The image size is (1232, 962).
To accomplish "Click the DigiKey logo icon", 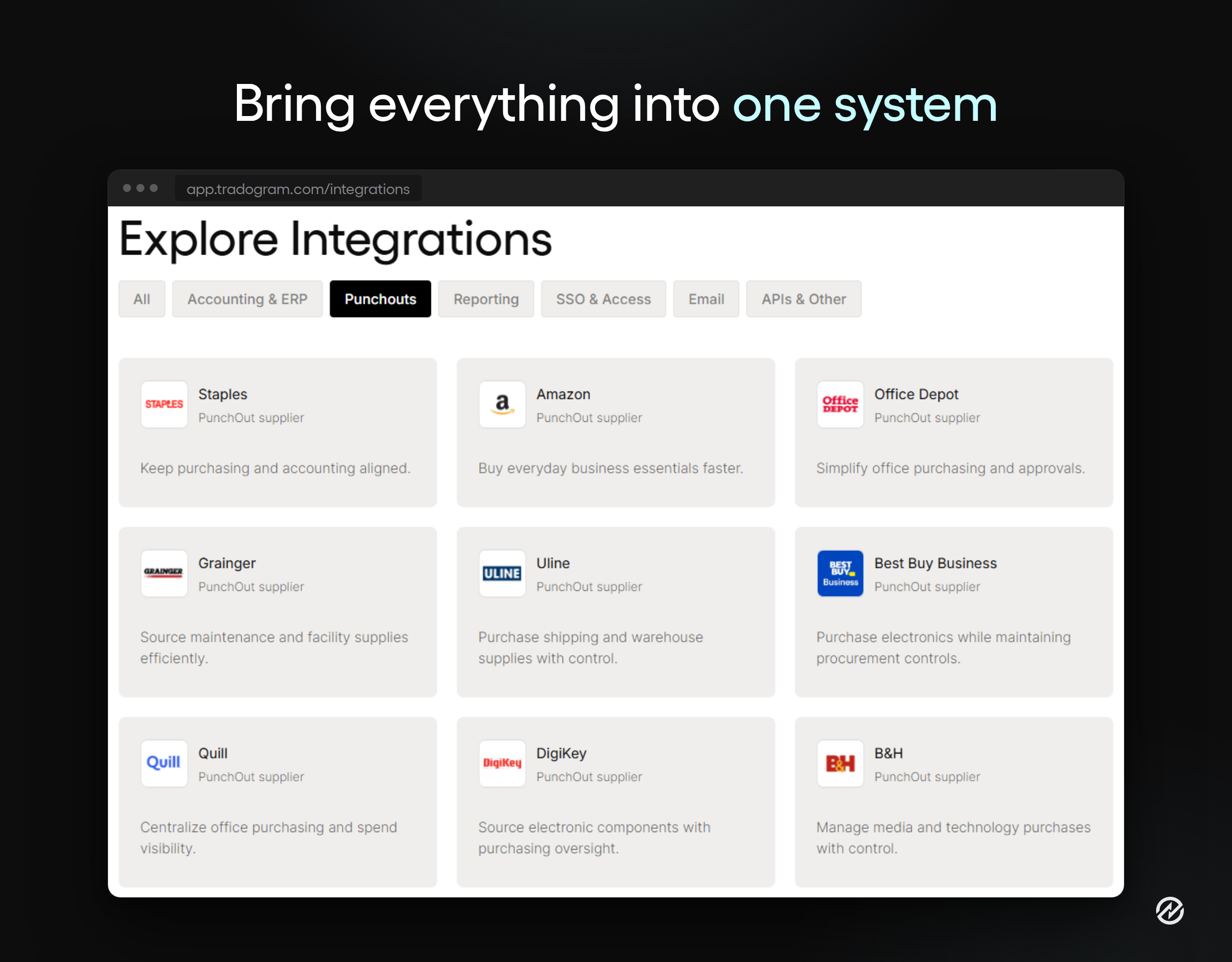I will point(502,763).
